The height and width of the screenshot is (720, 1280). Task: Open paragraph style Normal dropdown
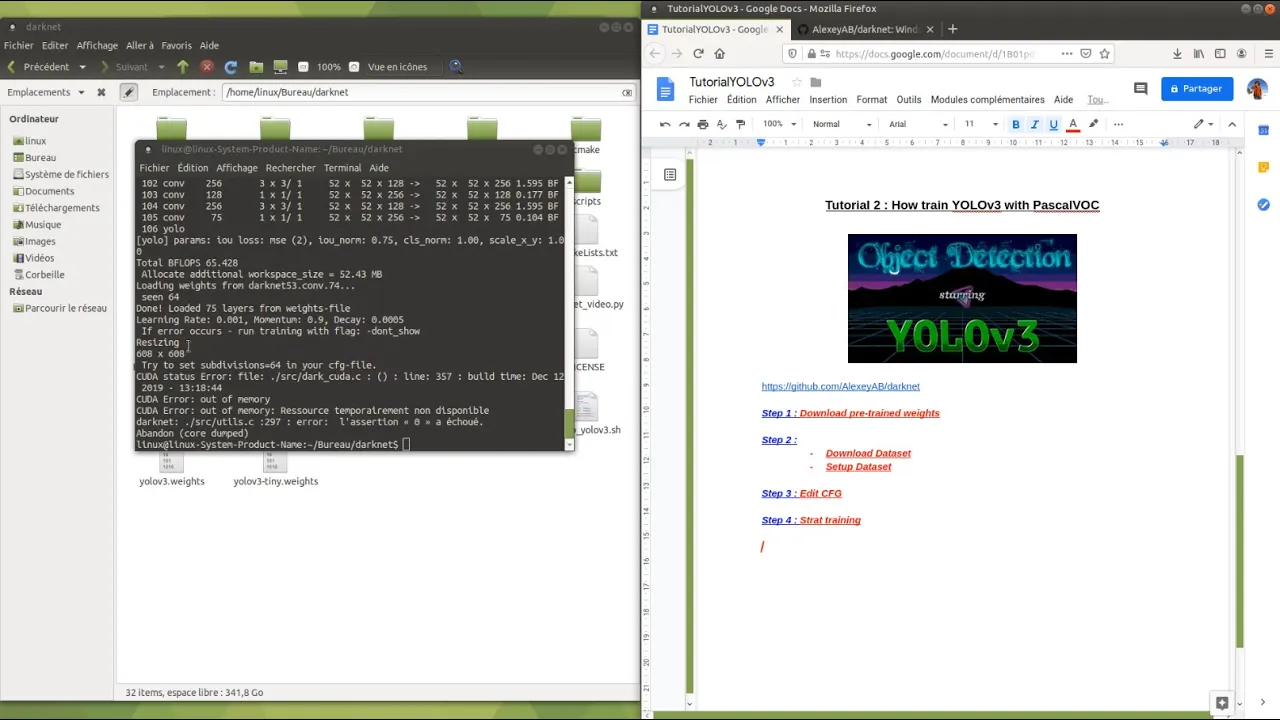click(x=842, y=124)
